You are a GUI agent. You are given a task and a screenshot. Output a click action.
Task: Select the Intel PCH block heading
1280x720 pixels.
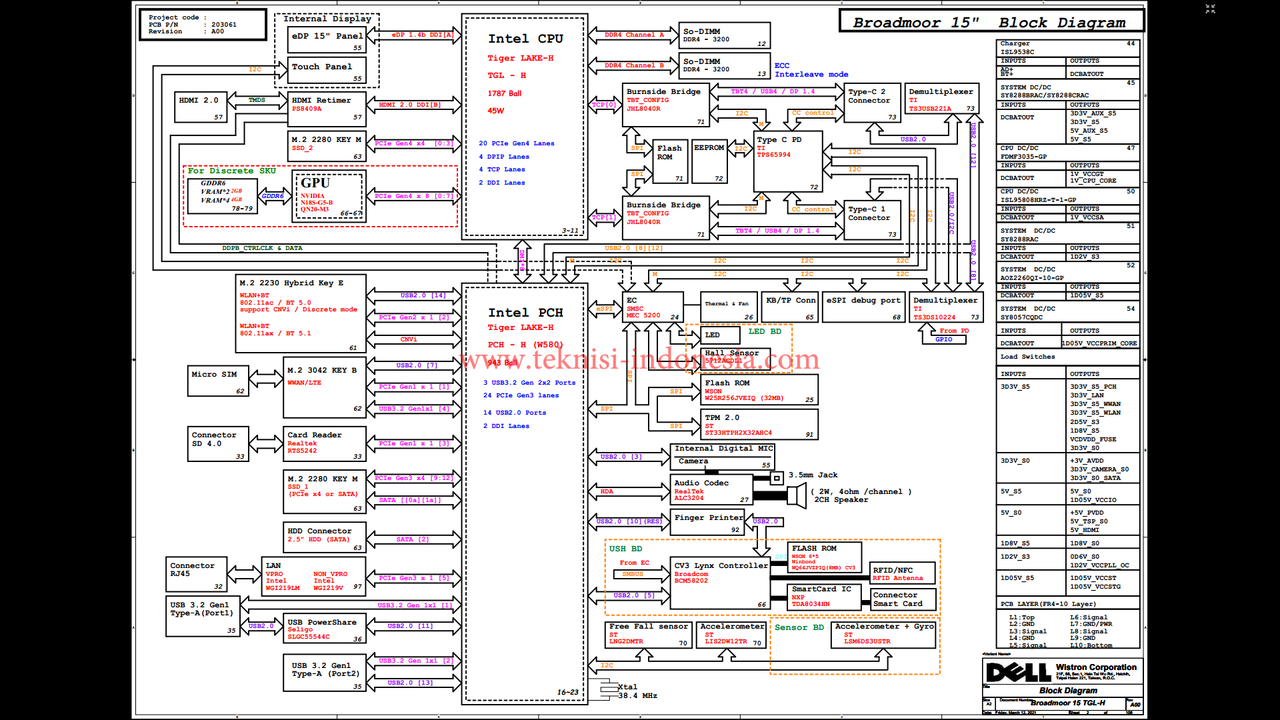tap(525, 313)
